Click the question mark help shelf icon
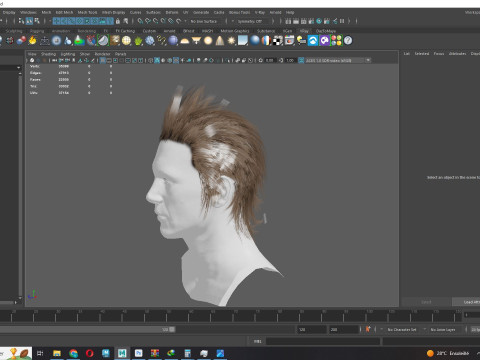This screenshot has width=480, height=360. 348,41
